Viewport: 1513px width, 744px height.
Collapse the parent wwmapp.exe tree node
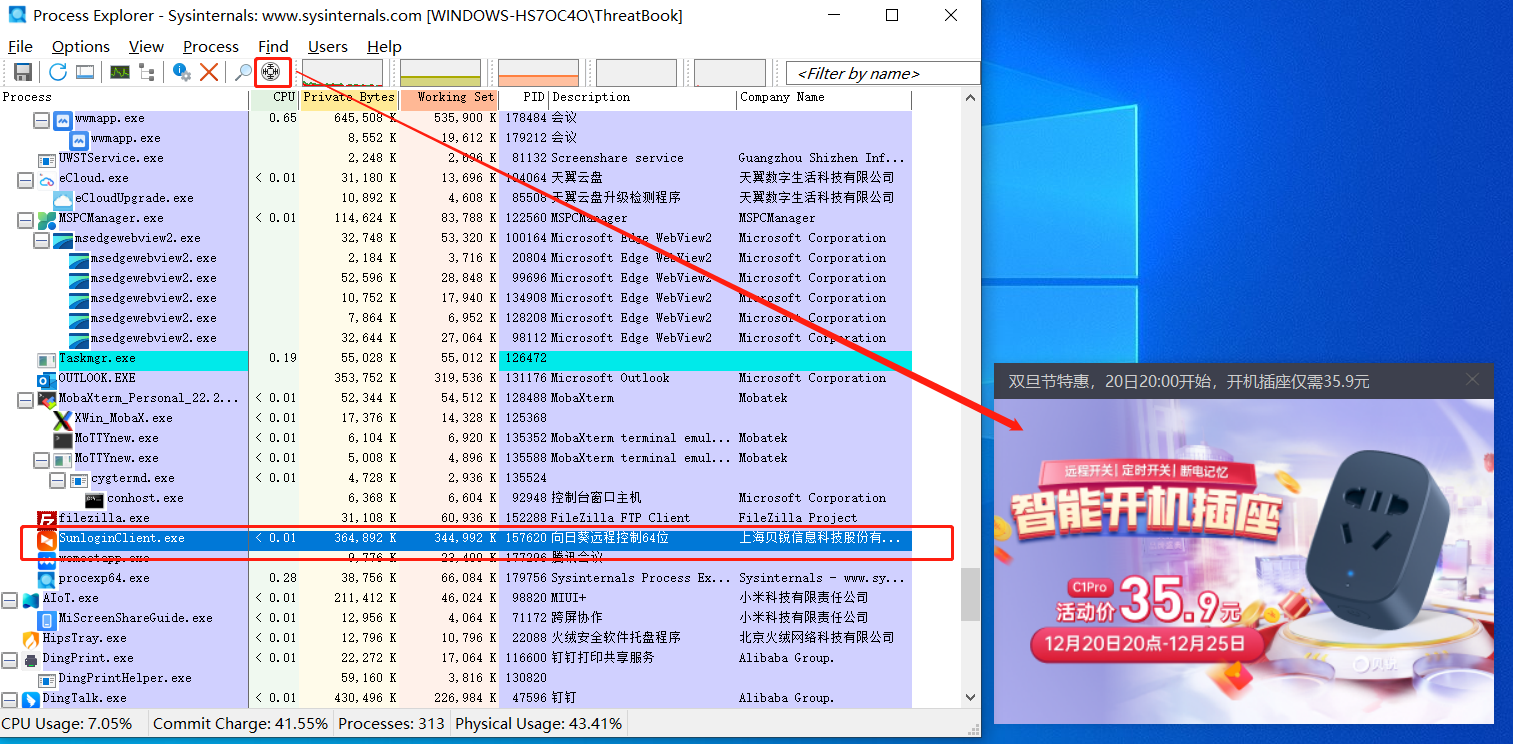[x=41, y=119]
